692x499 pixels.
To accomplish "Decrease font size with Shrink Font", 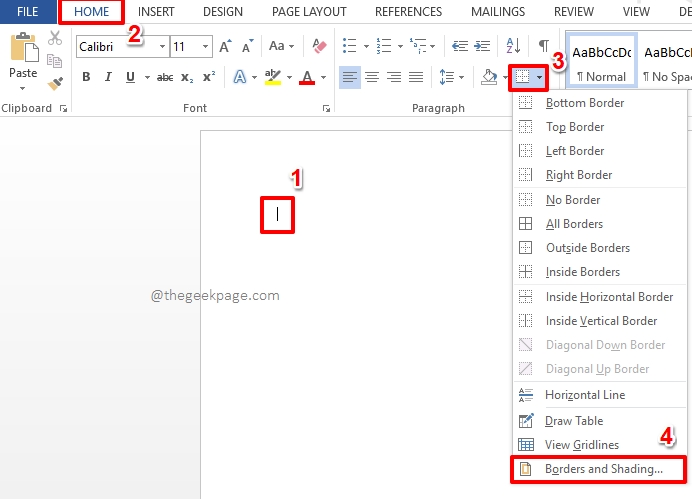I will 248,46.
